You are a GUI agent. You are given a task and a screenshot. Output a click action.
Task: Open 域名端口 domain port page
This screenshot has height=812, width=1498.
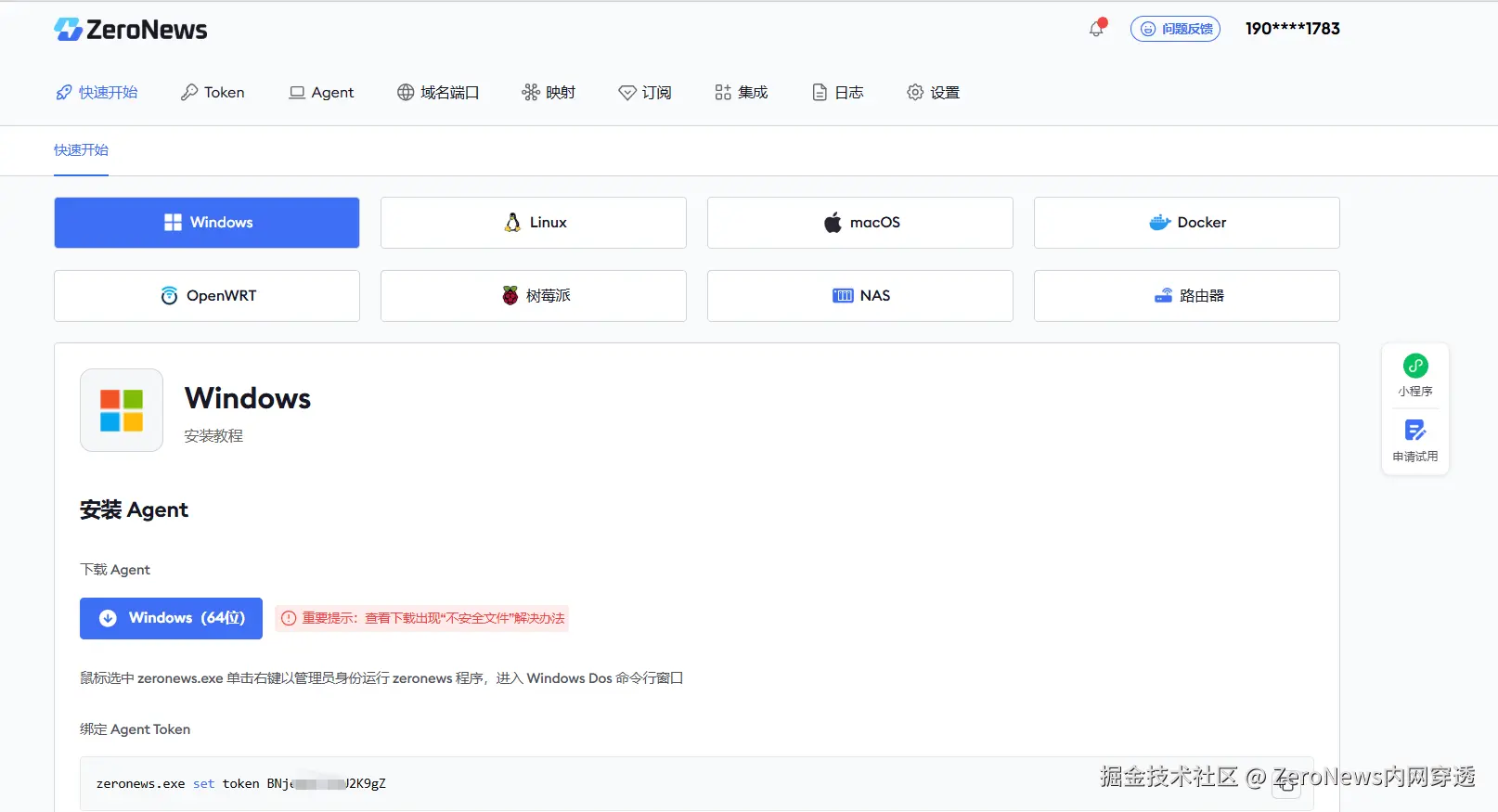click(438, 93)
